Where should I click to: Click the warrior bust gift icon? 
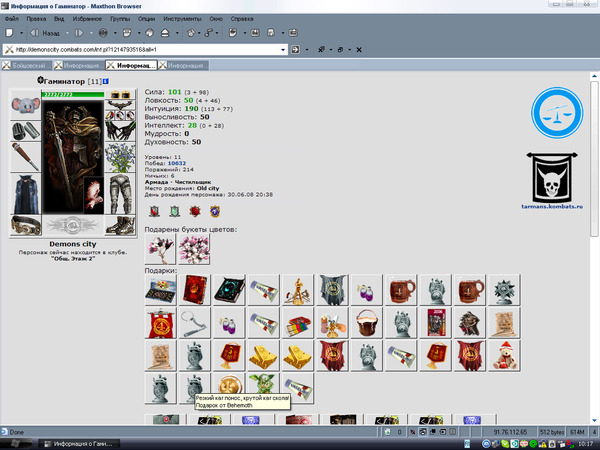470,323
